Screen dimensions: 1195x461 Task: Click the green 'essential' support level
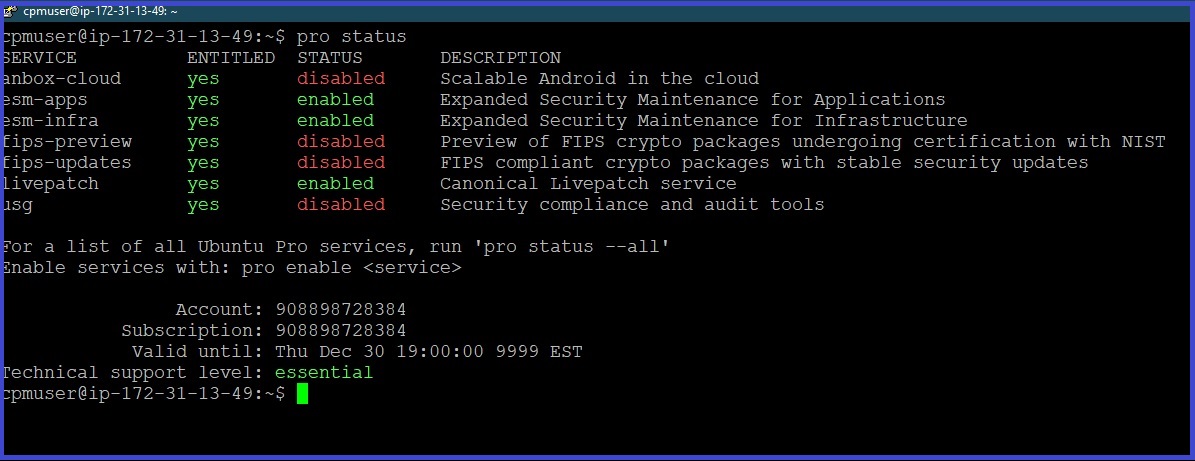point(324,373)
